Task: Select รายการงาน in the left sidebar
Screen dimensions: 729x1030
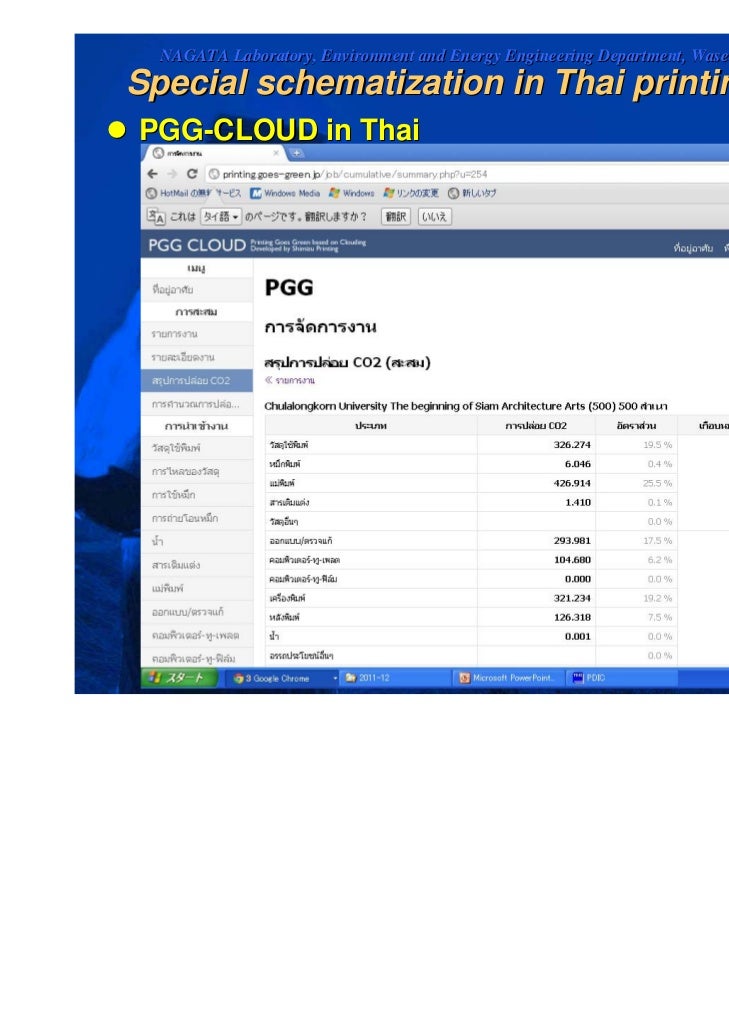Action: point(196,334)
